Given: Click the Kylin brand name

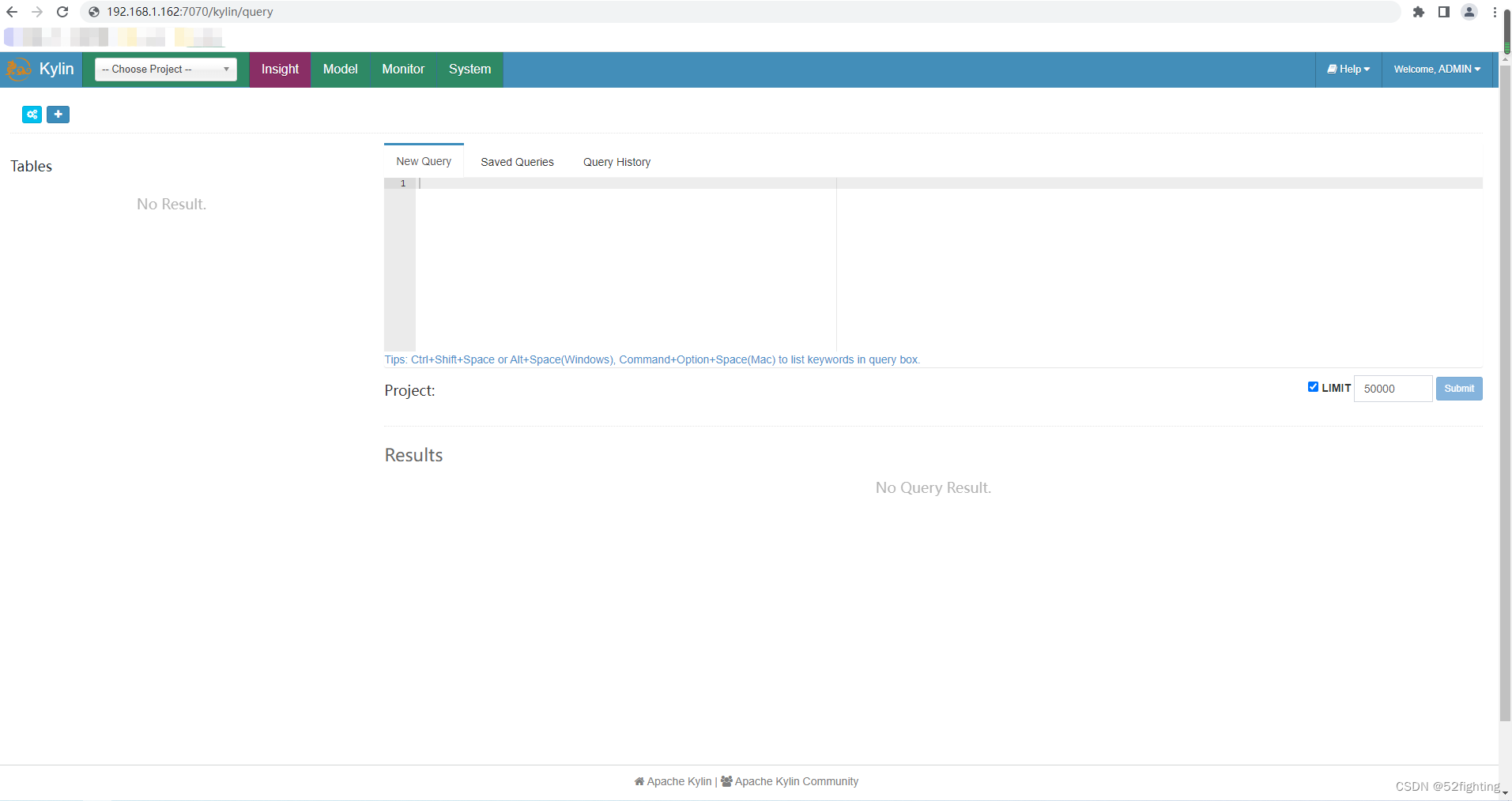Looking at the screenshot, I should tap(57, 70).
